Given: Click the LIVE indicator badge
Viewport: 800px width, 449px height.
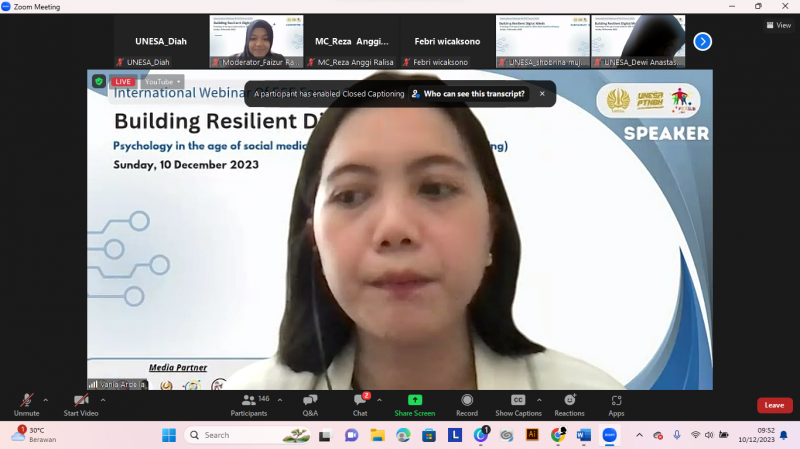Looking at the screenshot, I should point(123,82).
